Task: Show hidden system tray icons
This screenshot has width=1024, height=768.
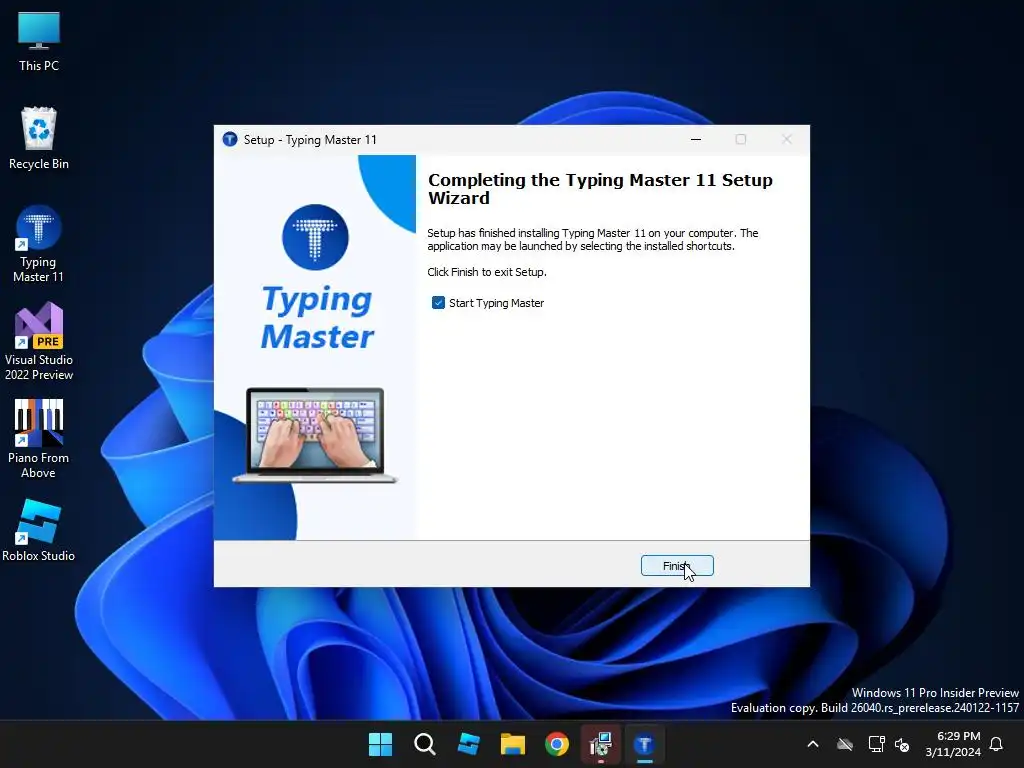Action: click(x=813, y=744)
